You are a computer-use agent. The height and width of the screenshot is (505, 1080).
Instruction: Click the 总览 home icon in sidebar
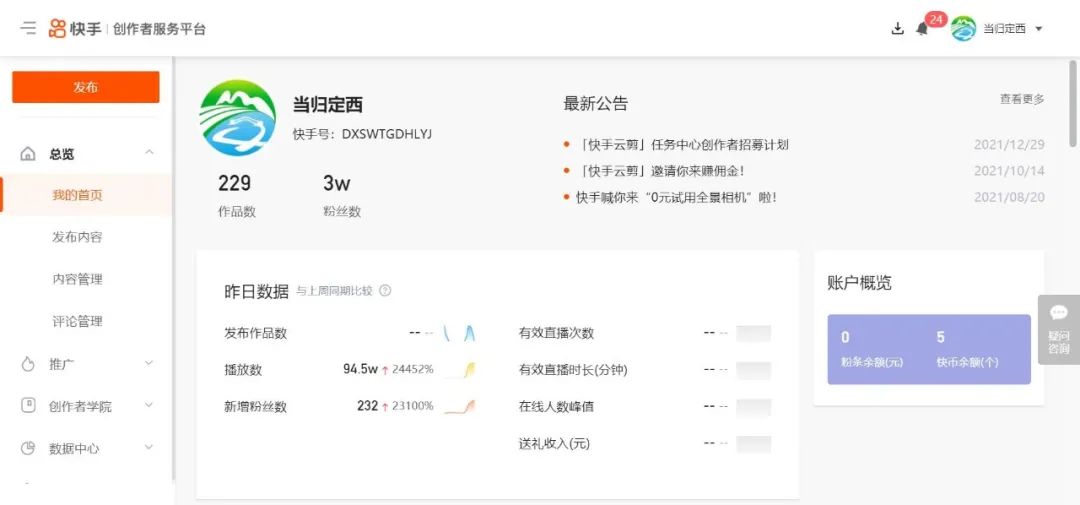tap(28, 154)
